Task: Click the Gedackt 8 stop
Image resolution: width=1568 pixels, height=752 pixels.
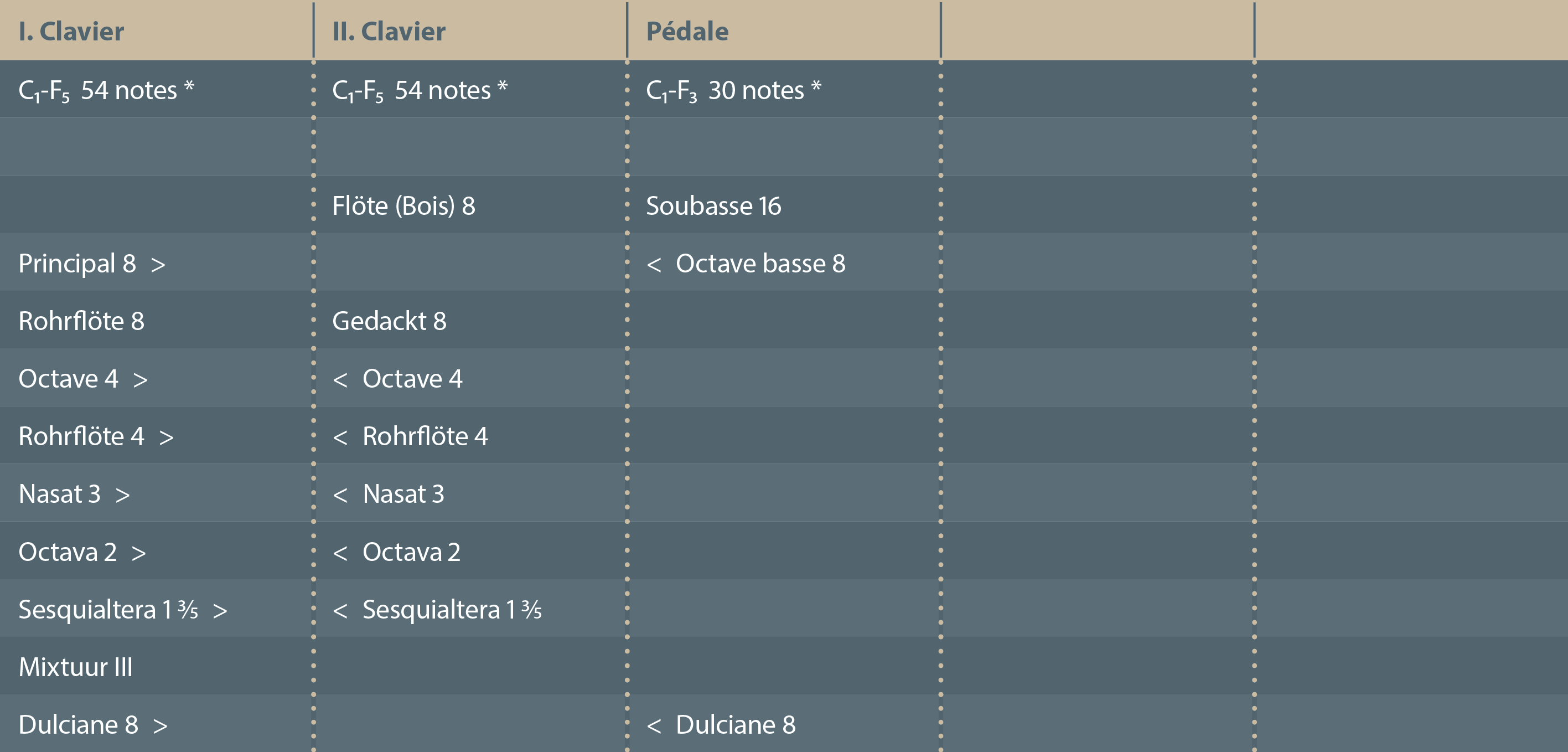Action: click(389, 321)
